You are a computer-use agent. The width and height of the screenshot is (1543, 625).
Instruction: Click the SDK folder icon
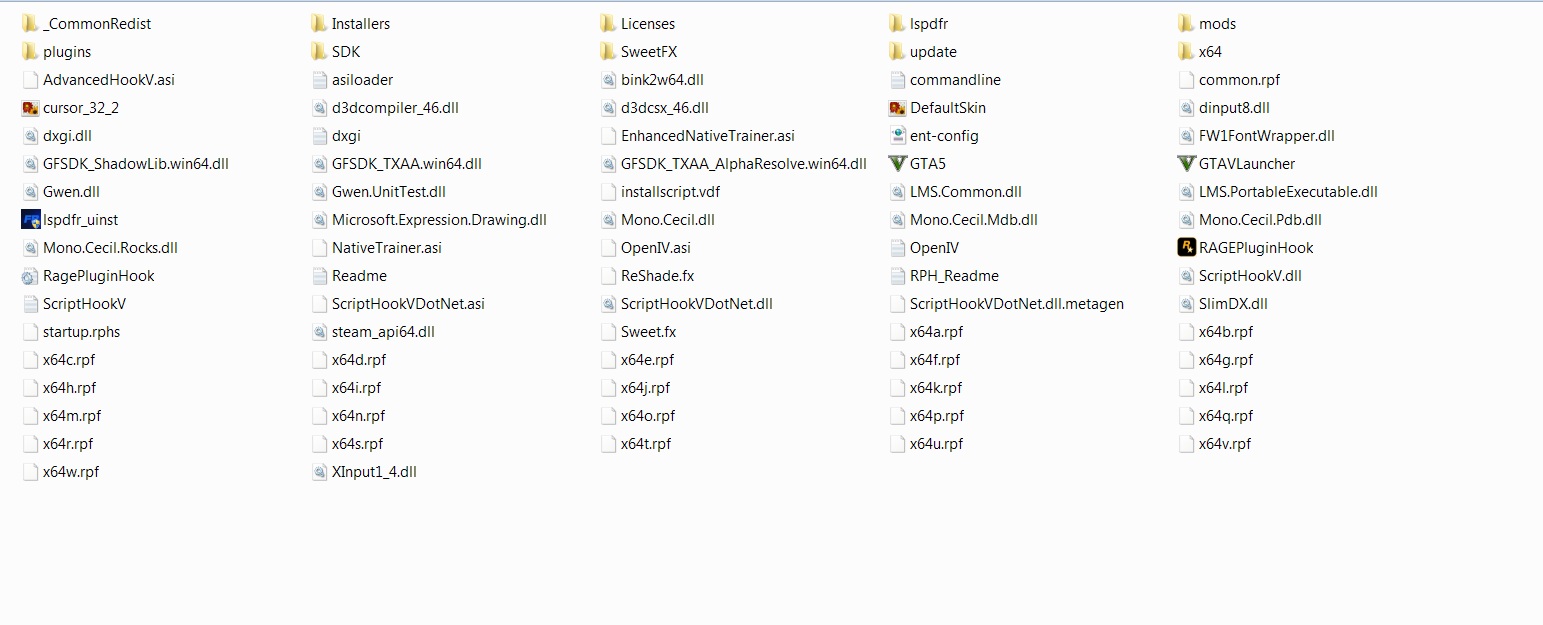319,51
